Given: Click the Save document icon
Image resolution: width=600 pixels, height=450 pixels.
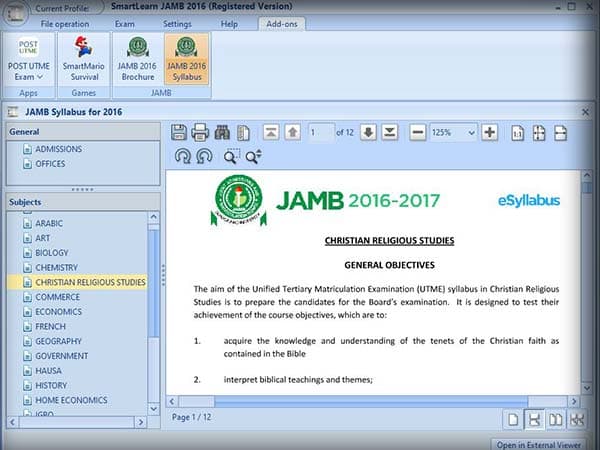Looking at the screenshot, I should pos(179,132).
